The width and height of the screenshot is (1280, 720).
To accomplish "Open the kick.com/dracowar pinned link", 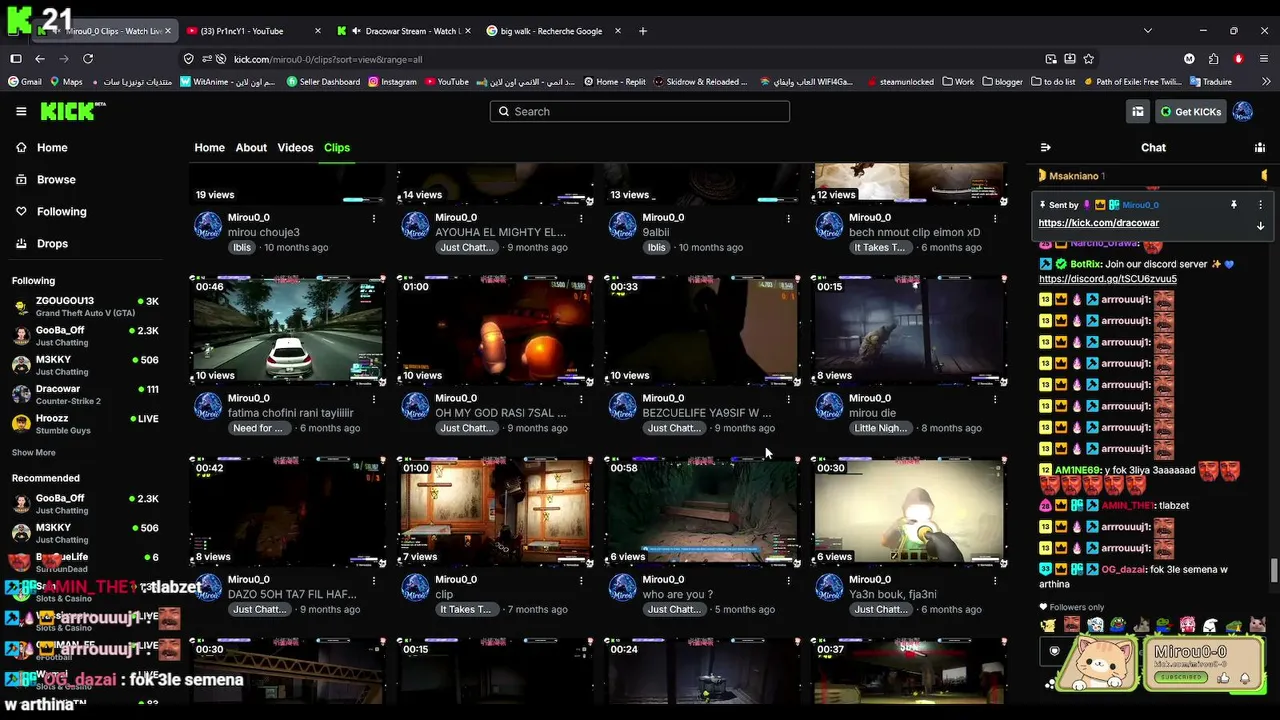I will tap(1098, 223).
